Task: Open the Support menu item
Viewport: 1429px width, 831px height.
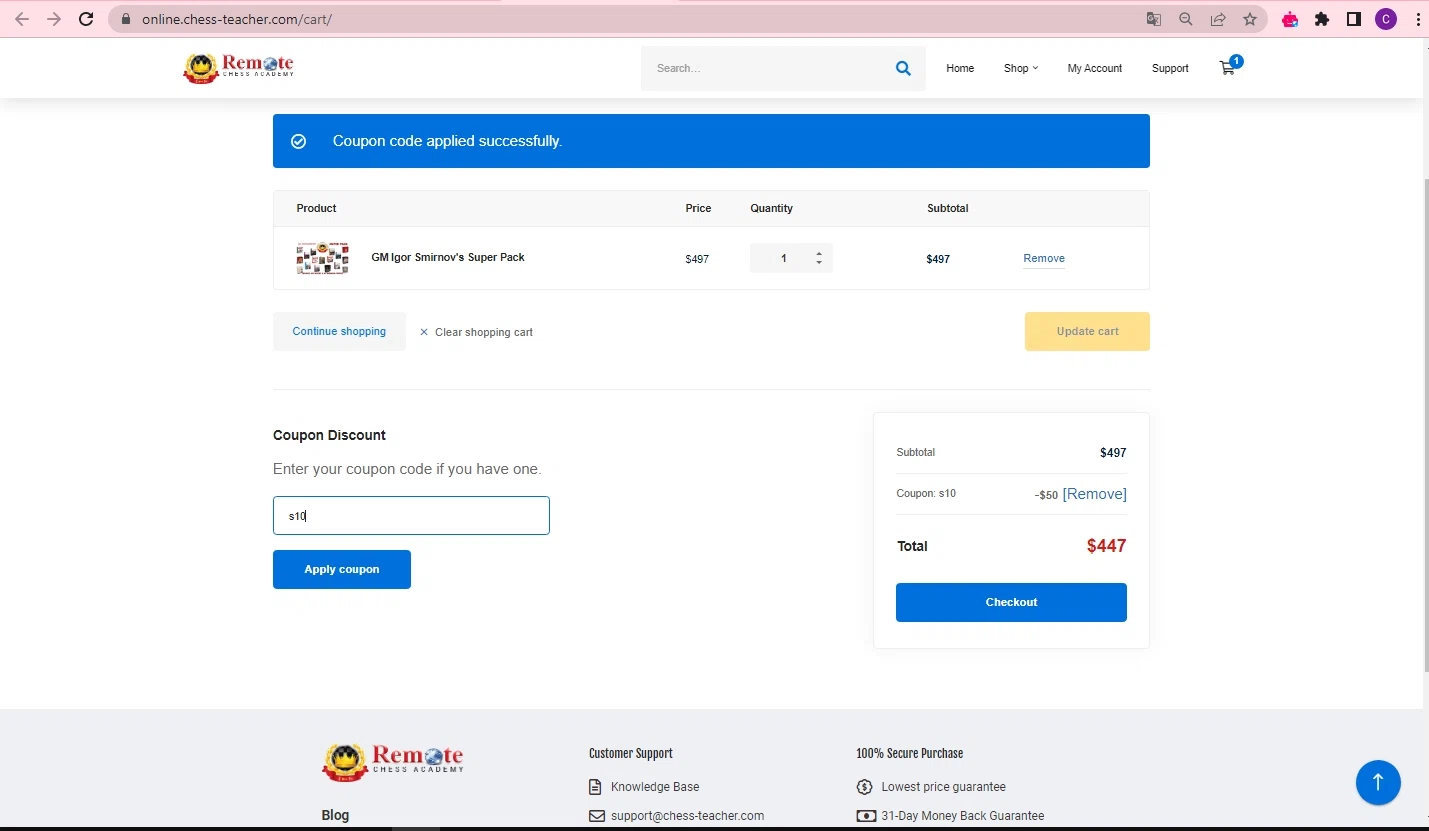Action: pyautogui.click(x=1170, y=68)
